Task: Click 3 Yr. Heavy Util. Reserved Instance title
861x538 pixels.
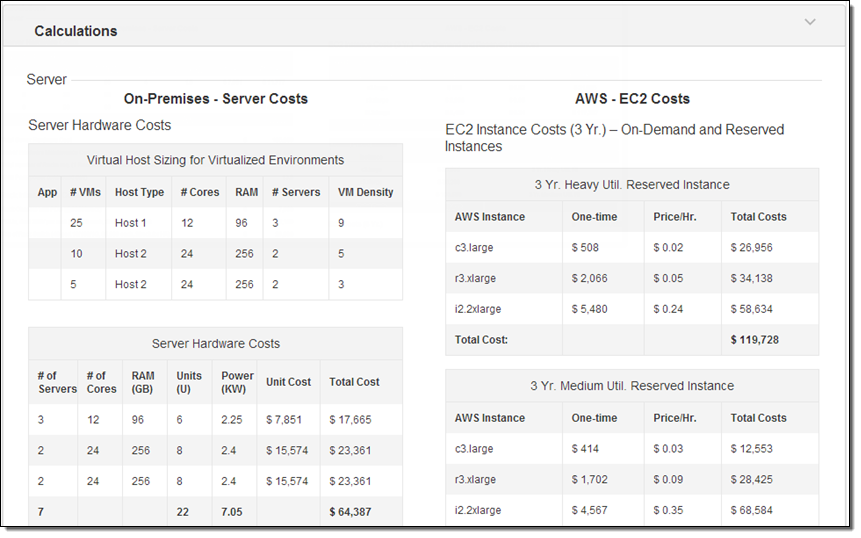Action: coord(632,184)
